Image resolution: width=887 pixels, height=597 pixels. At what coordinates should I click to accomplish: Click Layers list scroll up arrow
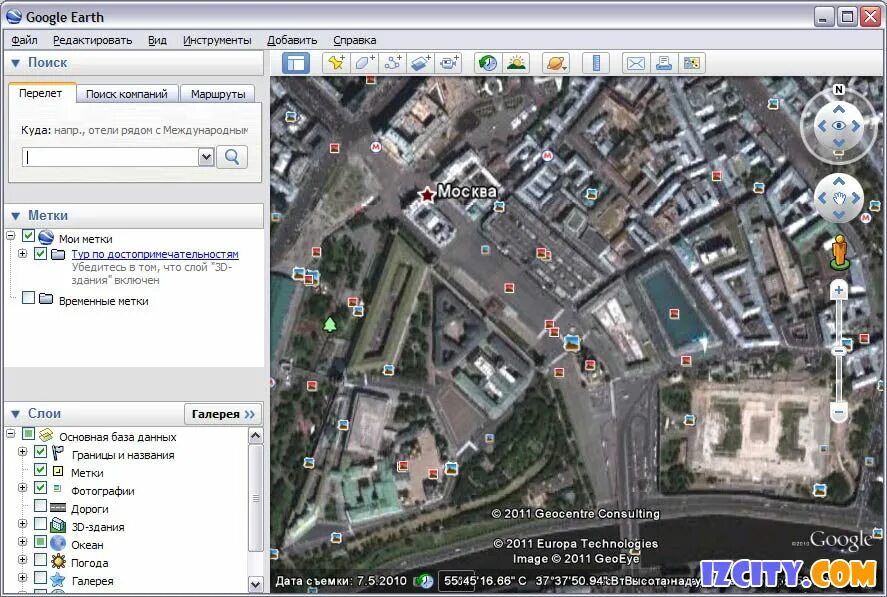click(x=256, y=436)
